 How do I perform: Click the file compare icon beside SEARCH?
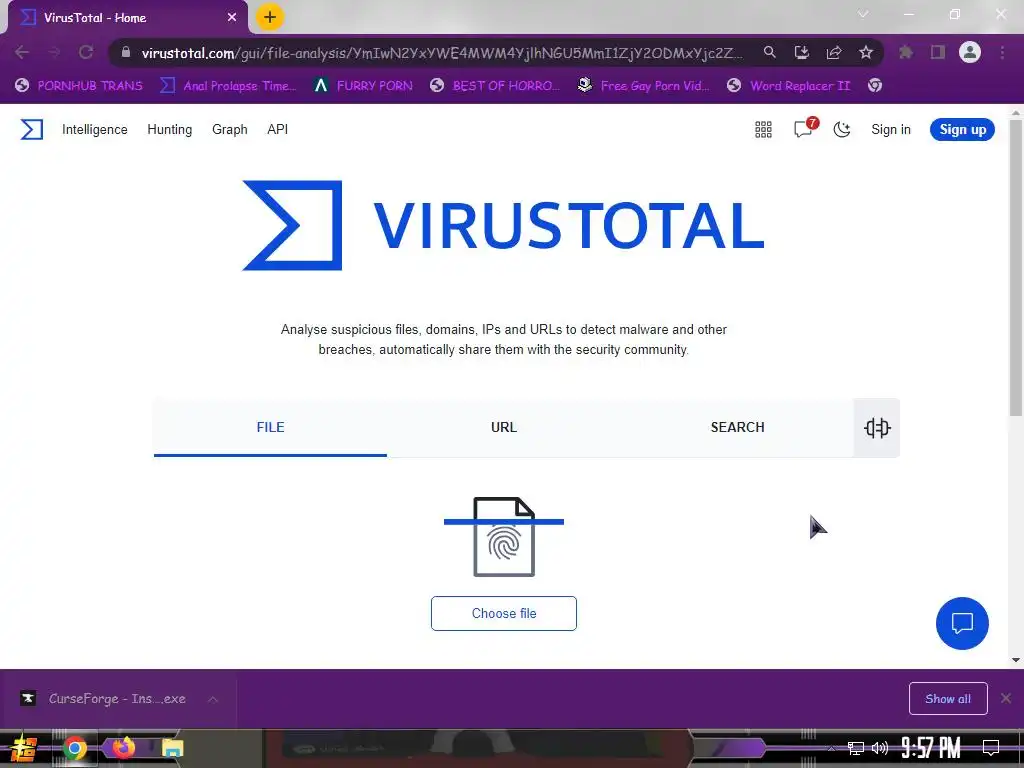pos(877,428)
